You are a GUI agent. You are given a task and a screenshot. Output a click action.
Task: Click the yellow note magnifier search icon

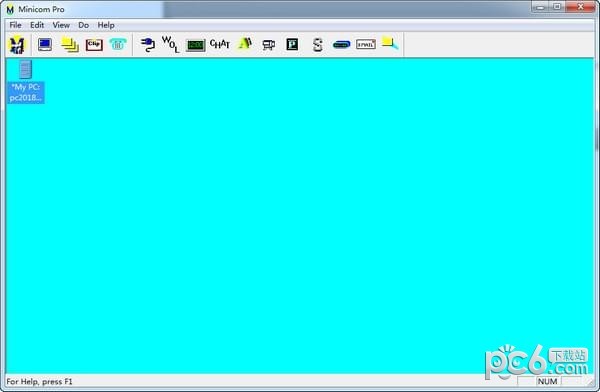coord(390,44)
